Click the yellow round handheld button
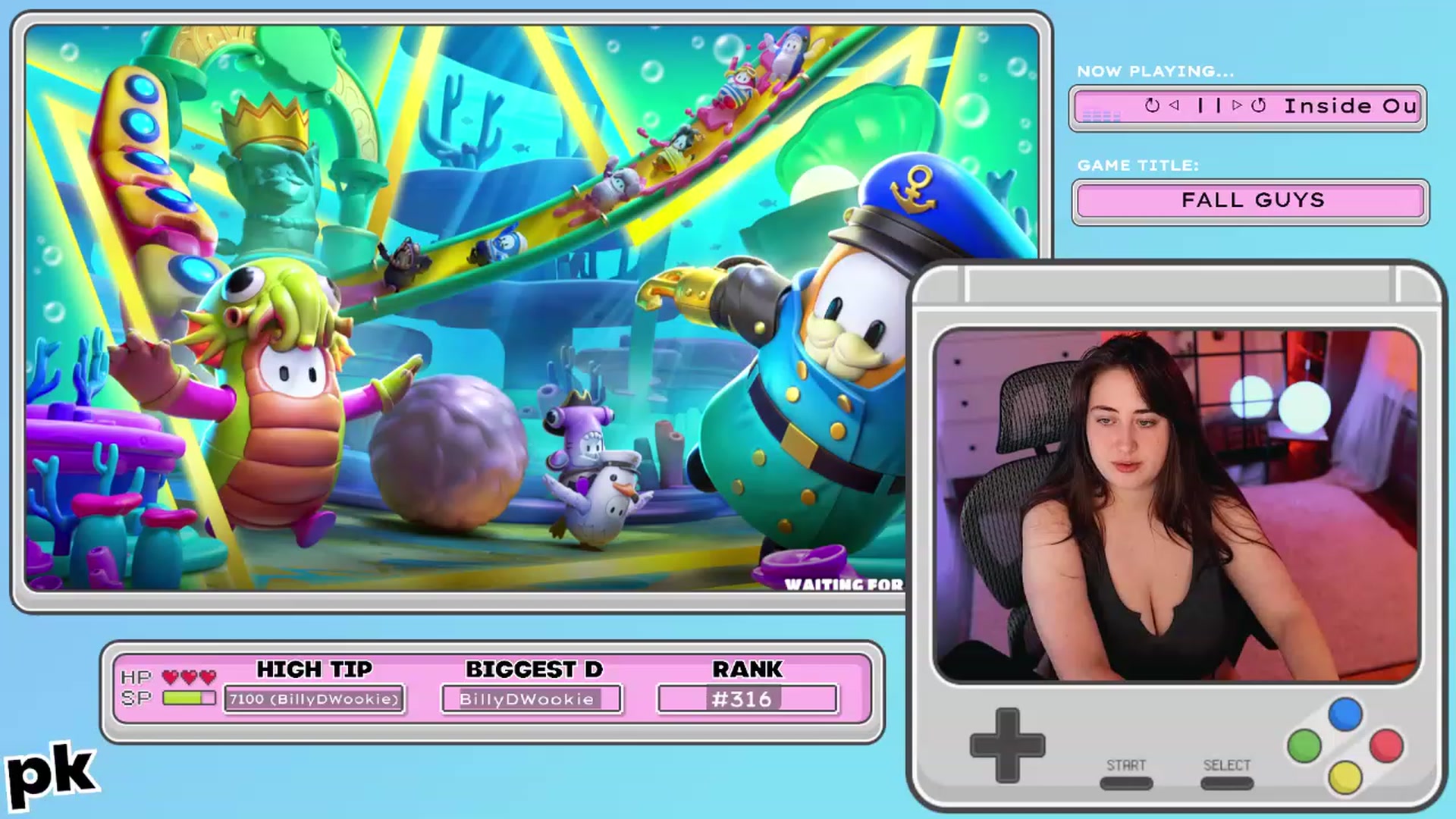Viewport: 1456px width, 819px height. pos(1345,778)
